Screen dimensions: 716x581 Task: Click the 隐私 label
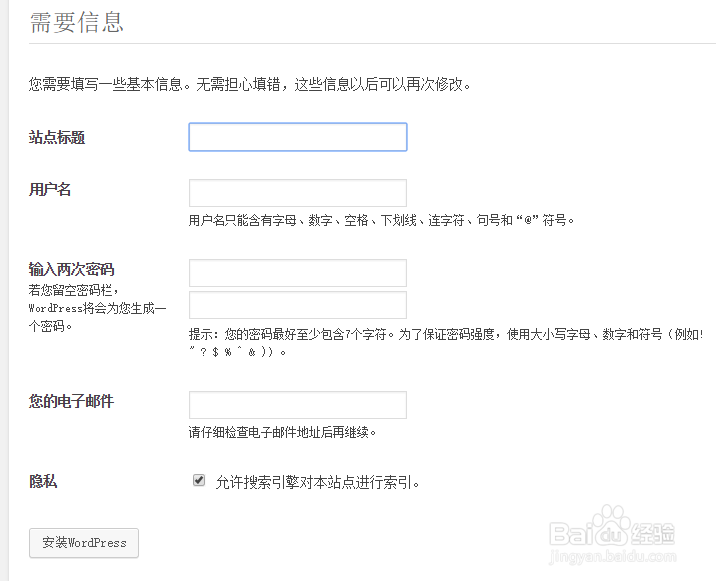pos(43,481)
